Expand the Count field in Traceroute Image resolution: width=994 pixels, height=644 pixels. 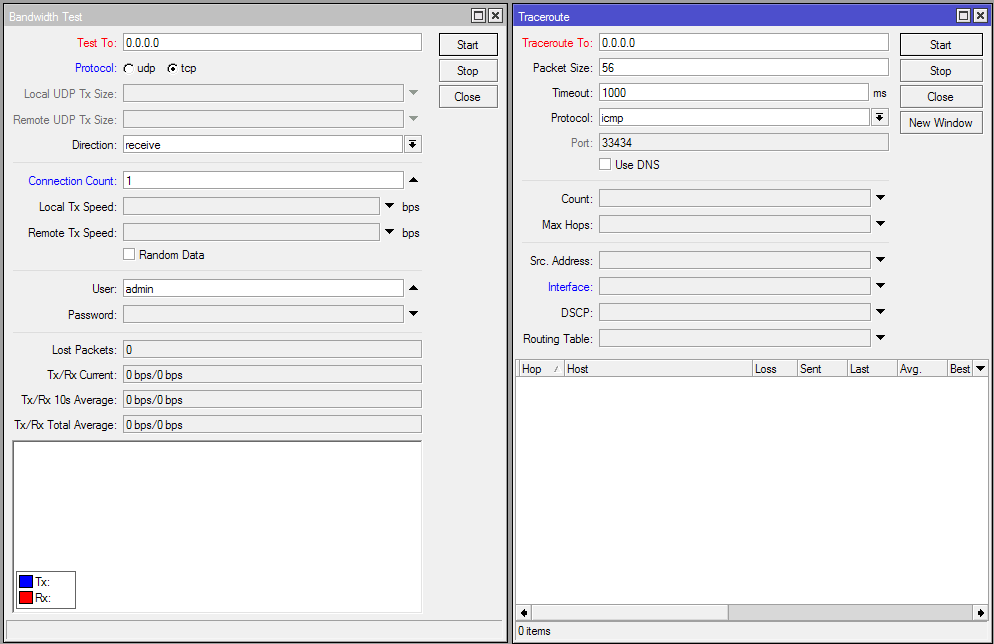(881, 198)
